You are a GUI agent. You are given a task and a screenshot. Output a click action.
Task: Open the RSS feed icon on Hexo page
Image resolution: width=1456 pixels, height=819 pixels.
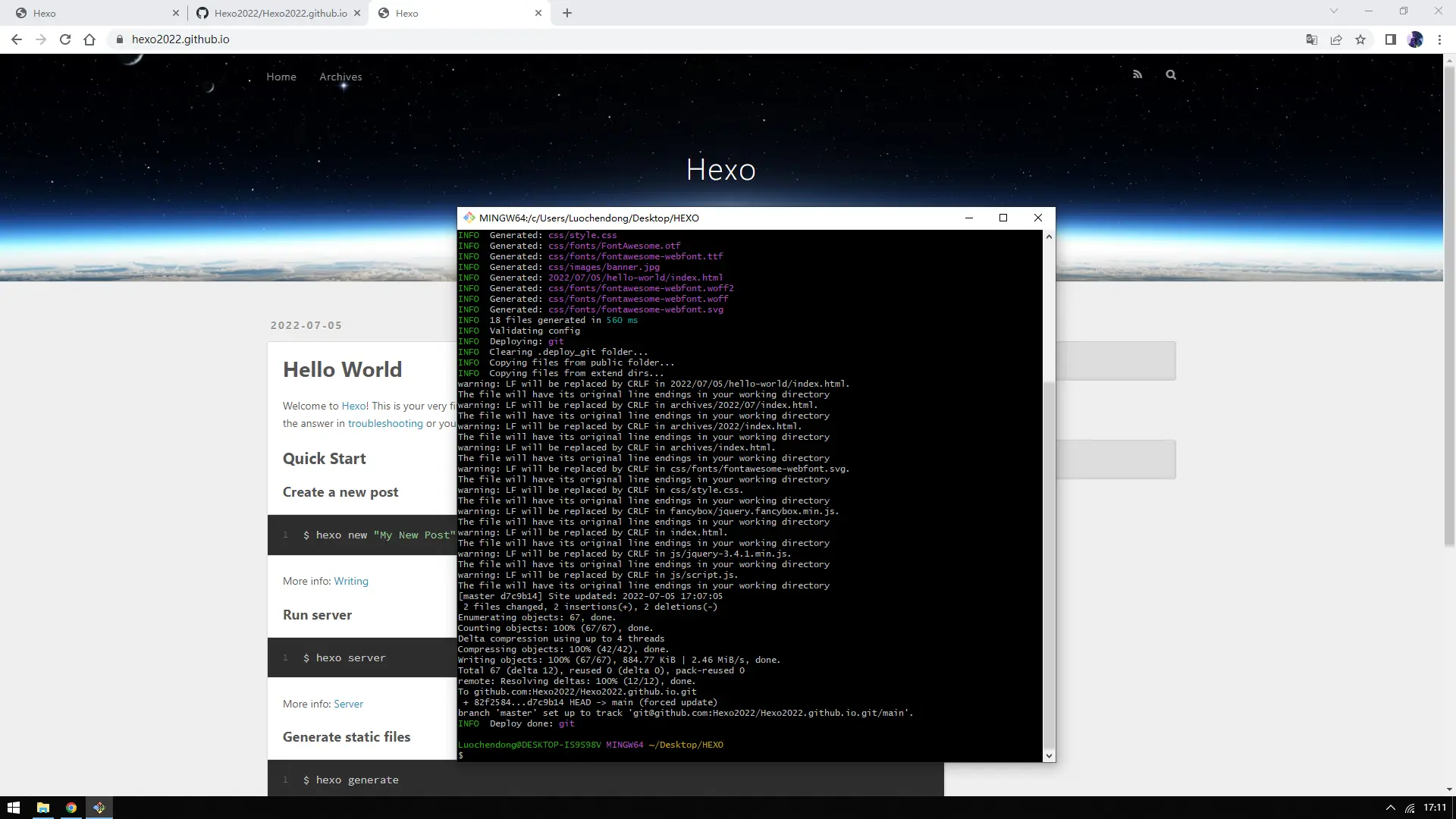(1137, 74)
